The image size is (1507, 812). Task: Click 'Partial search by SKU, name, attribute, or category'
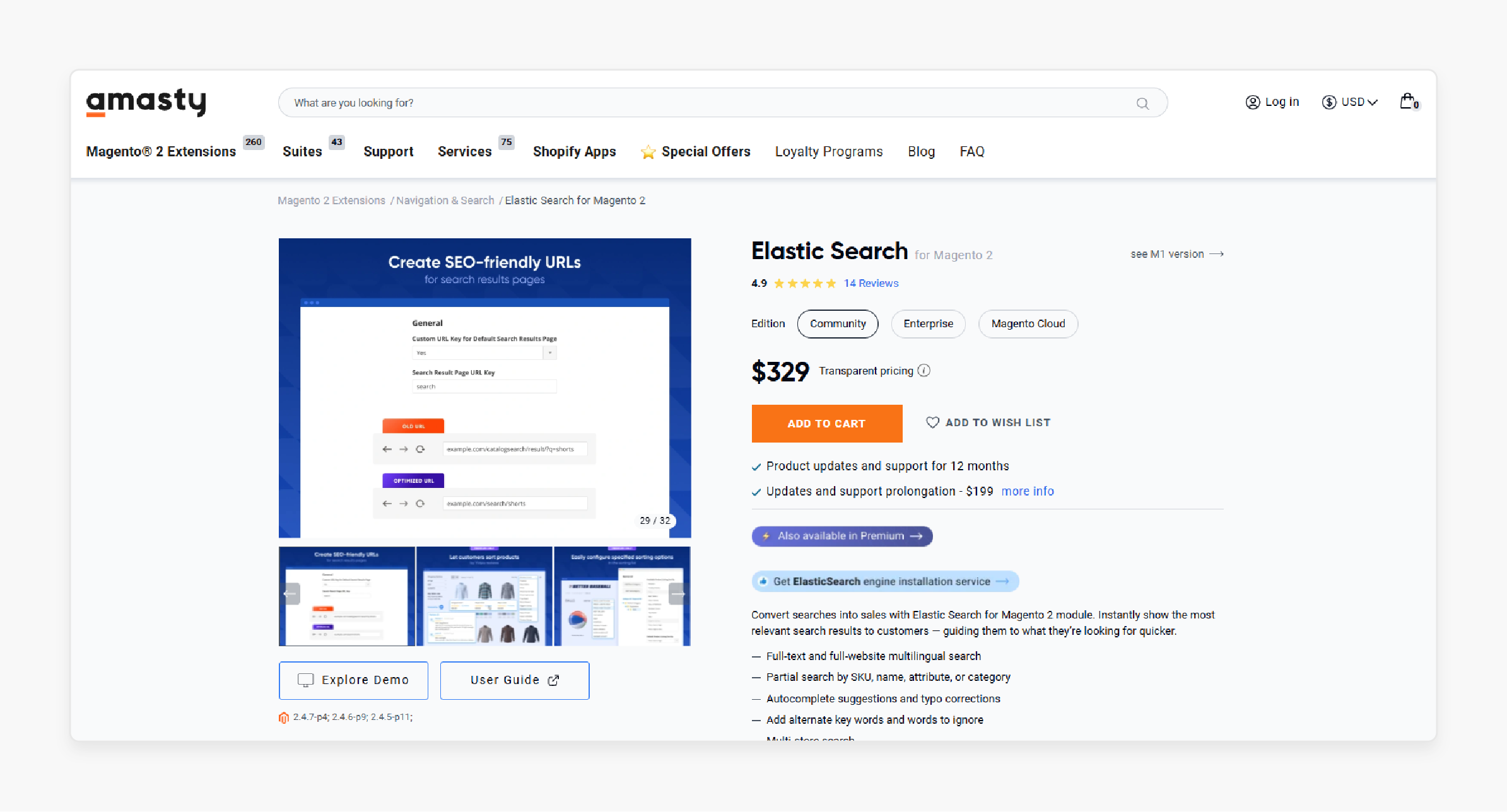[x=888, y=677]
